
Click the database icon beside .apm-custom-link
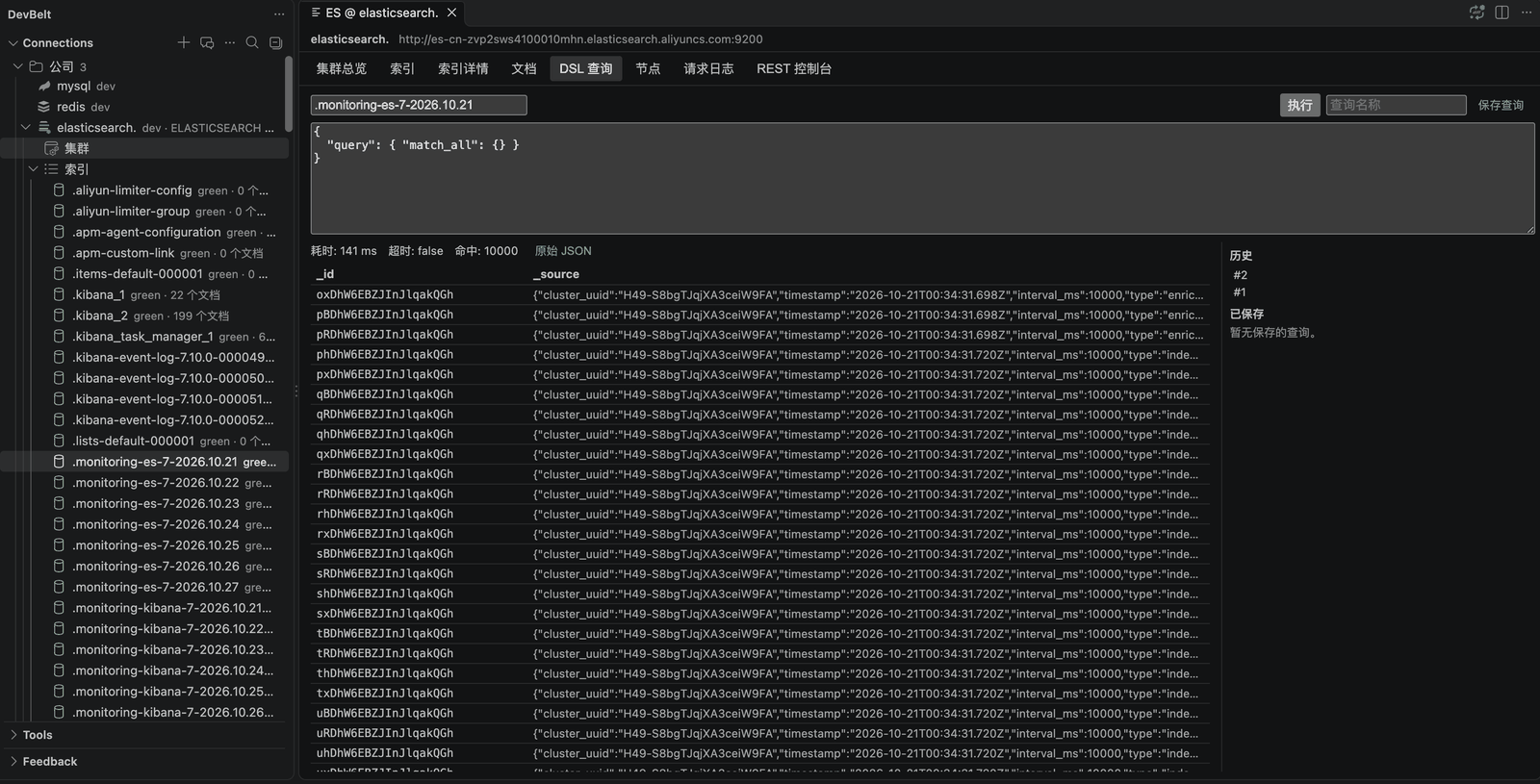tap(60, 253)
